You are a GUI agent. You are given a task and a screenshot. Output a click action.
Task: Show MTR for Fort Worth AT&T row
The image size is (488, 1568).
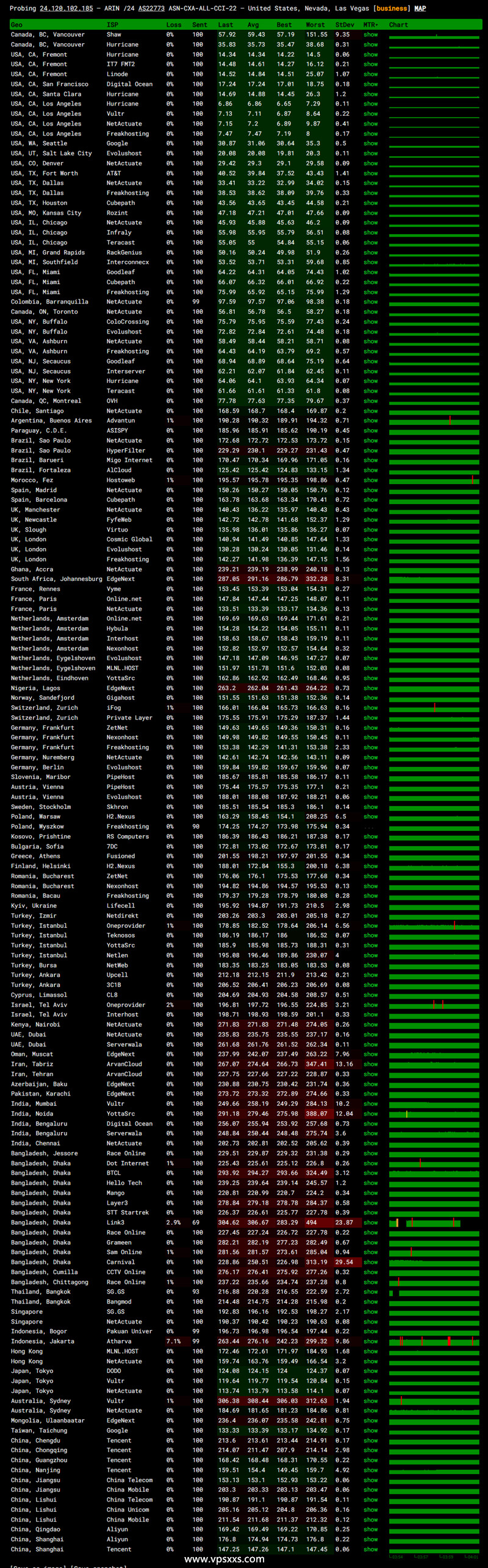[x=371, y=173]
